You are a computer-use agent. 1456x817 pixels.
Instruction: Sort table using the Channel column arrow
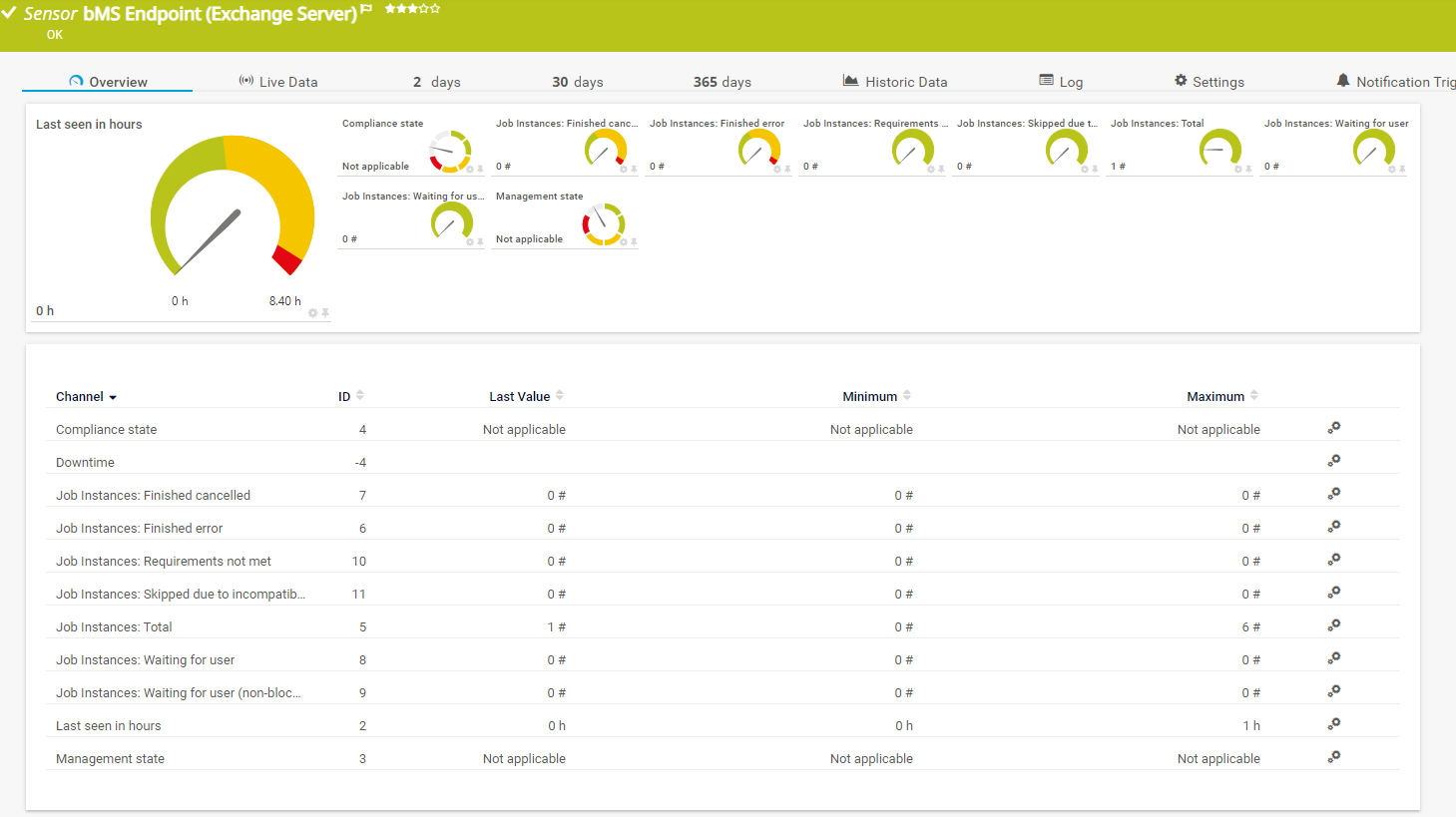[113, 397]
